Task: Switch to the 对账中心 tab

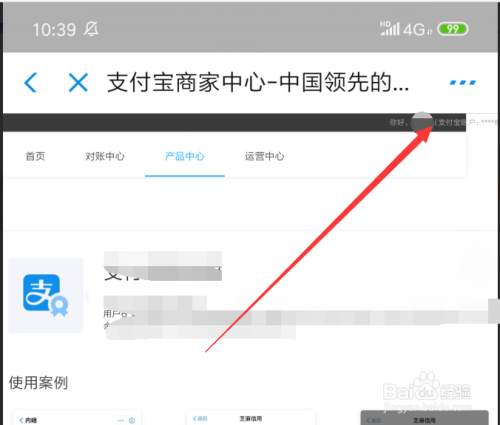Action: pyautogui.click(x=105, y=156)
